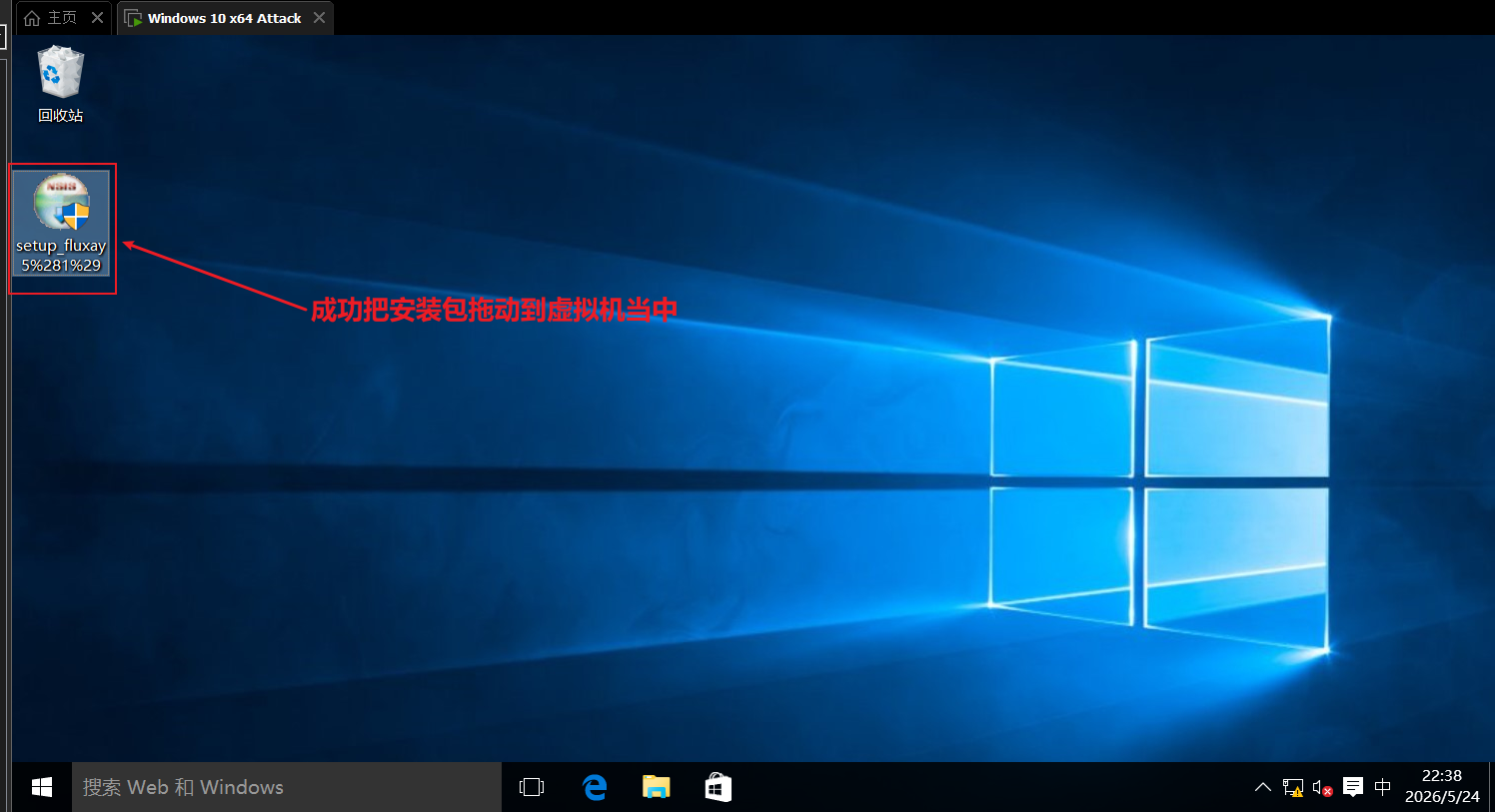Viewport: 1495px width, 812px height.
Task: Select the Recycle Bin desktop icon
Action: click(x=60, y=85)
